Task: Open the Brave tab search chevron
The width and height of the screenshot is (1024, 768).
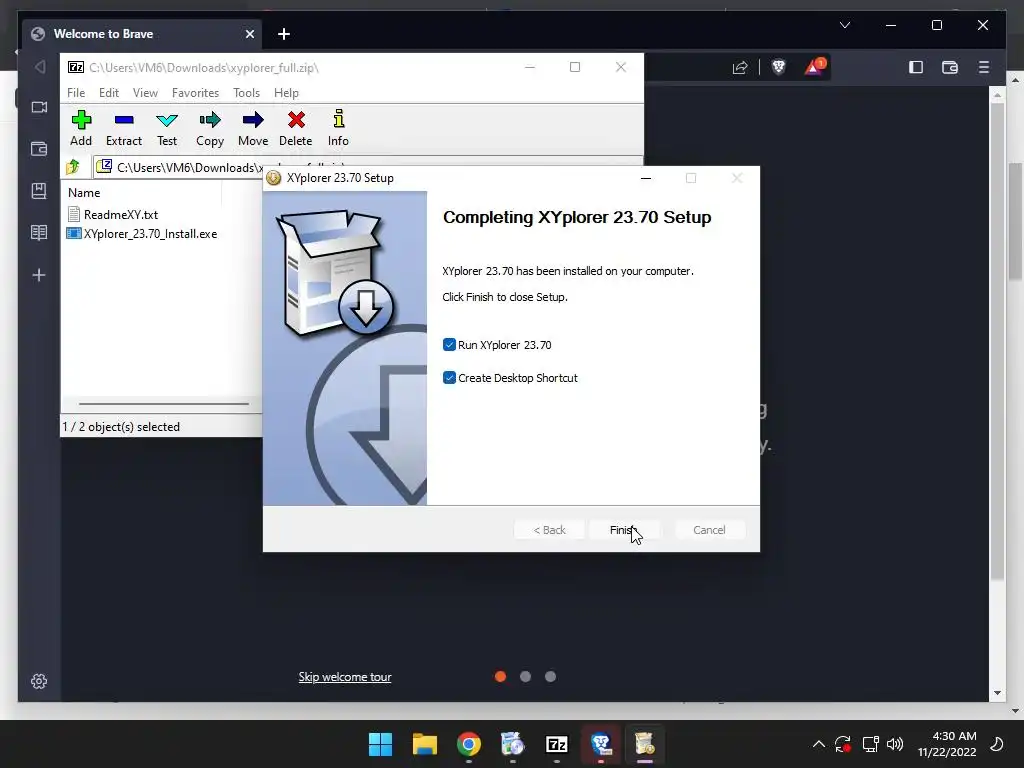Action: 844,25
